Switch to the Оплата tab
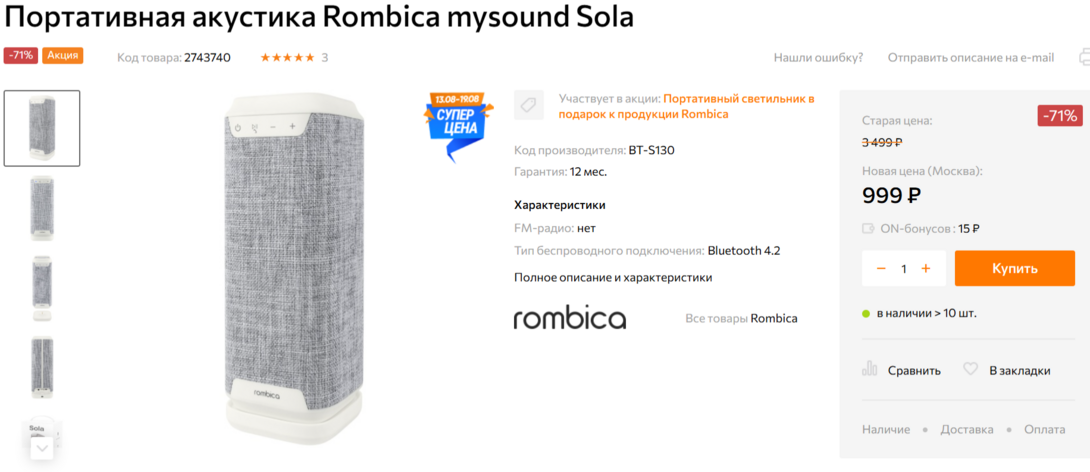This screenshot has width=1090, height=472. [x=1044, y=429]
